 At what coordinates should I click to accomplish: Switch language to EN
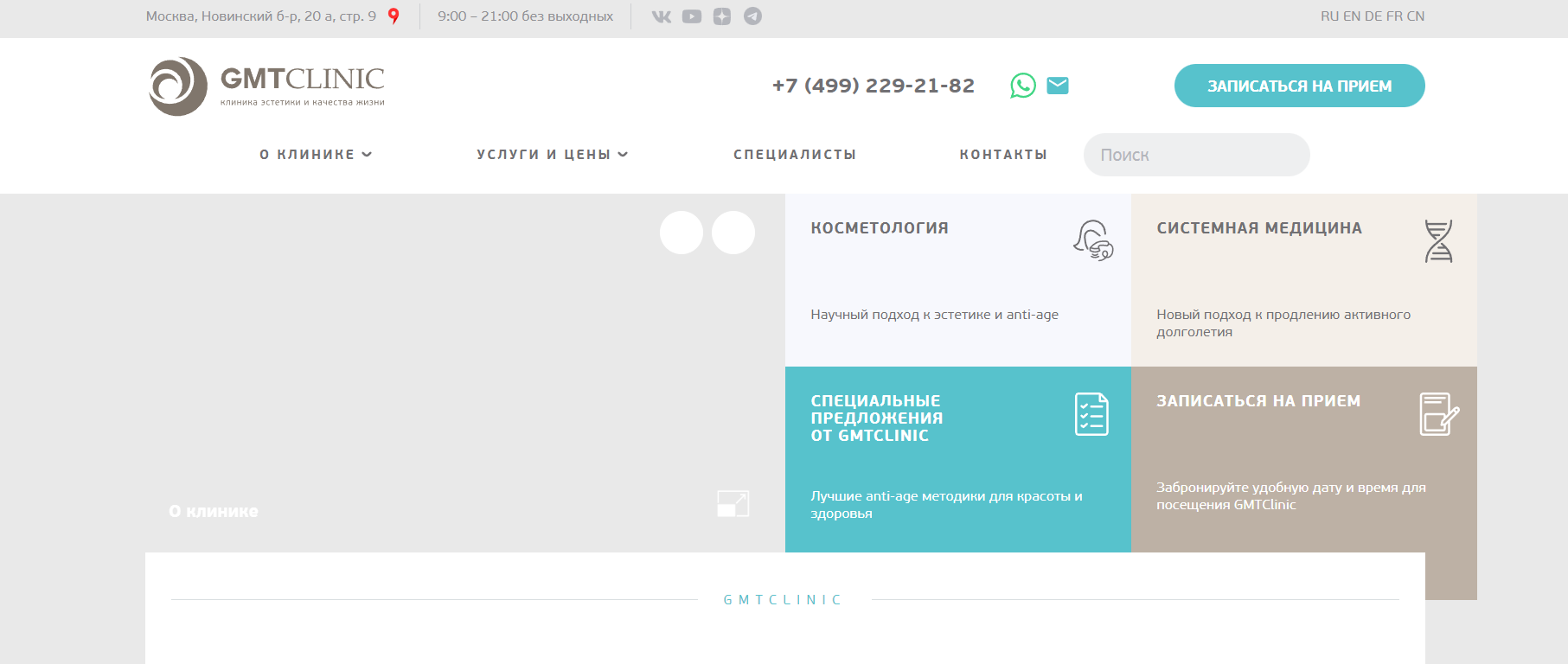pyautogui.click(x=1352, y=16)
